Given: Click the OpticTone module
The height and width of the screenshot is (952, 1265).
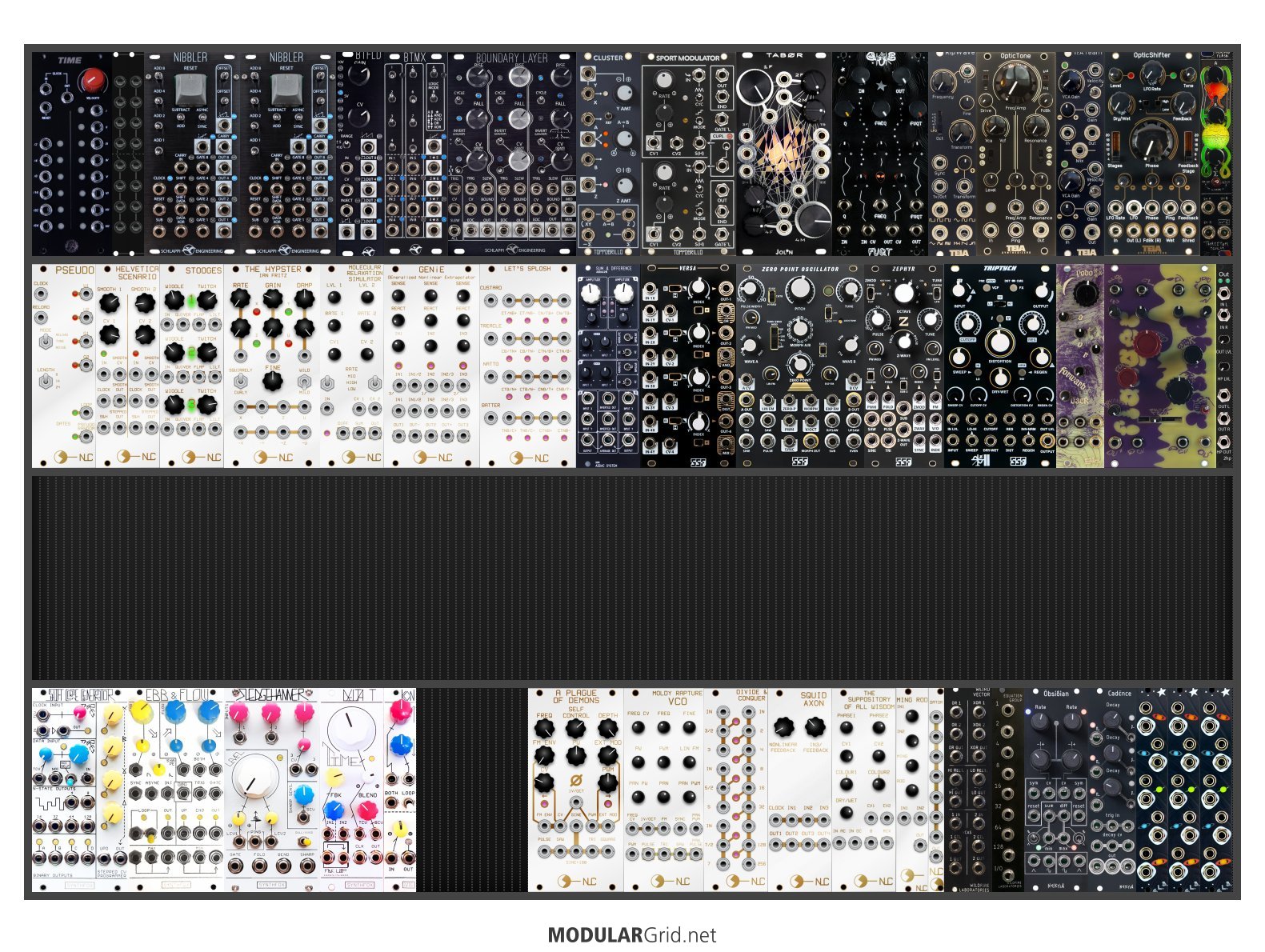Looking at the screenshot, I should (1016, 154).
